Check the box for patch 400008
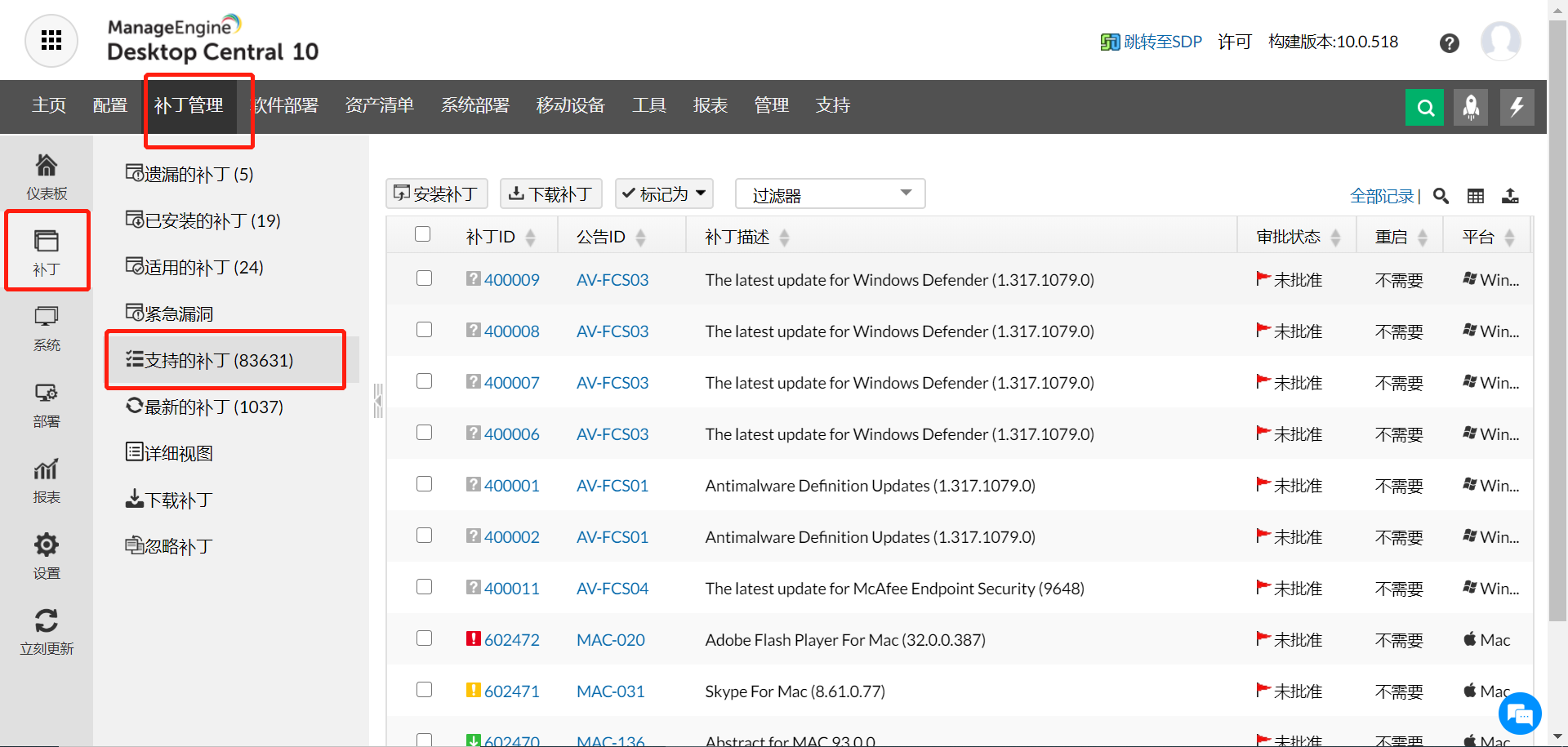The width and height of the screenshot is (1568, 747). [424, 330]
